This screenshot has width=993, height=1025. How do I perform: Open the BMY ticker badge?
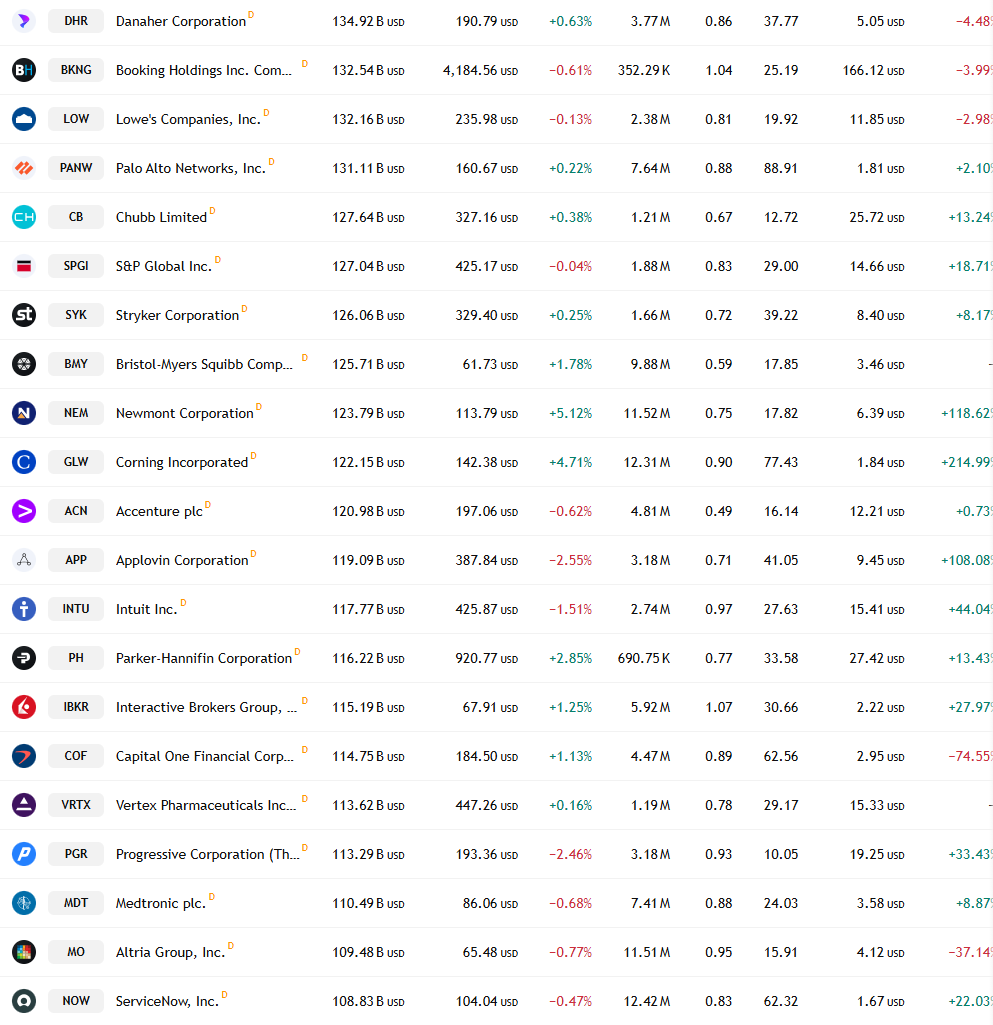[76, 364]
